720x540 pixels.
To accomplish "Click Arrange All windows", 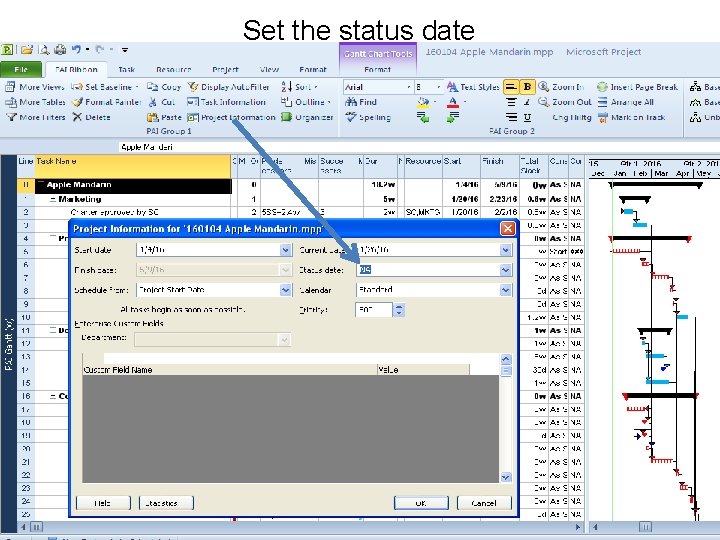I will [626, 102].
